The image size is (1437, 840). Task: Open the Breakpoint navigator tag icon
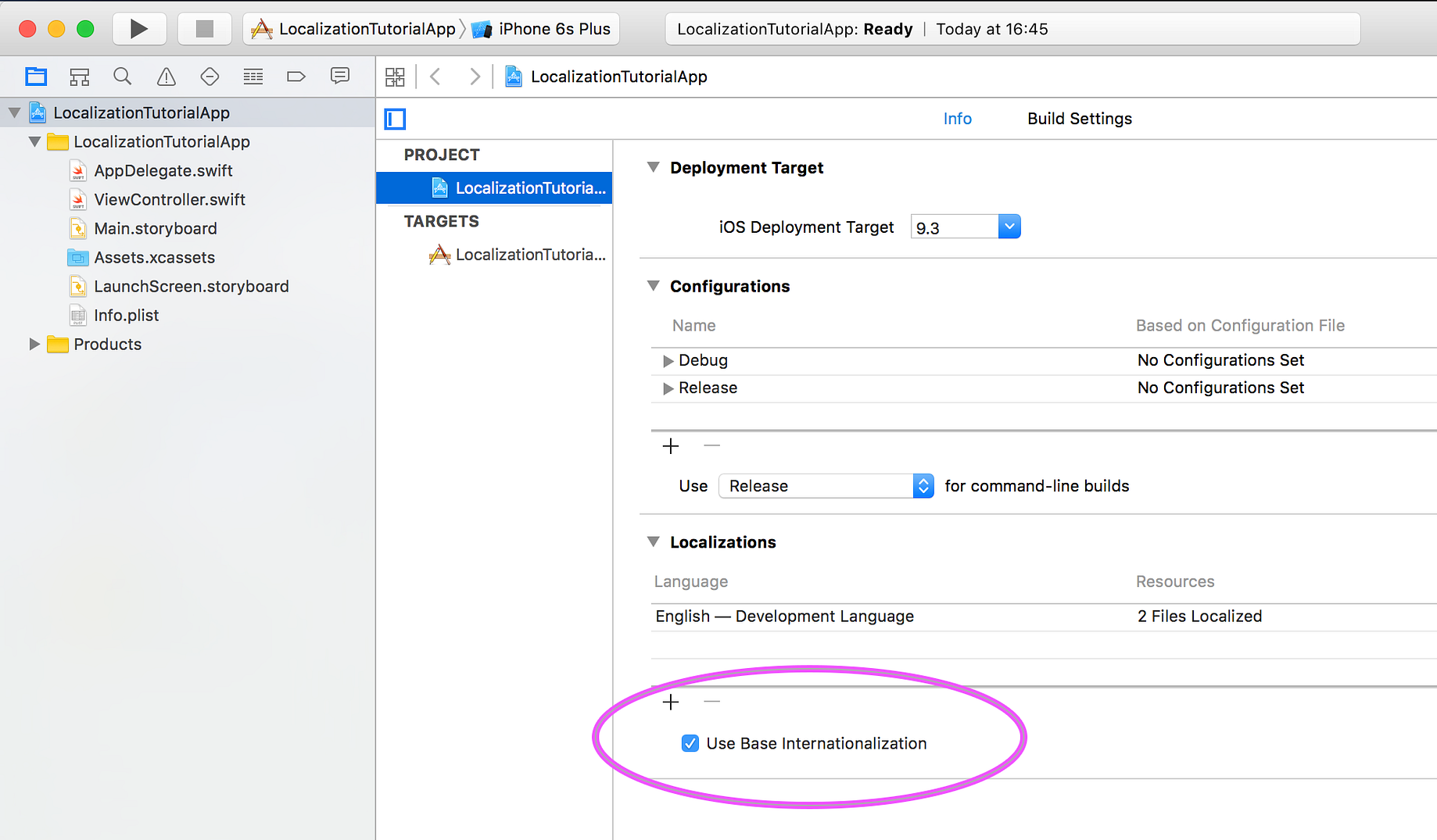click(296, 77)
